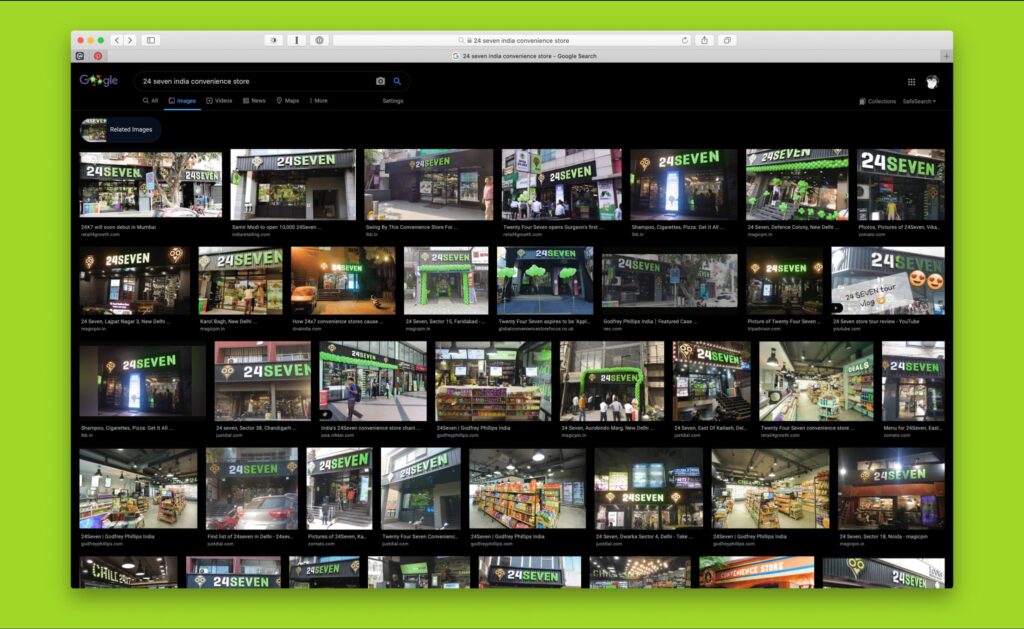Open a new tab with plus button

tap(945, 56)
